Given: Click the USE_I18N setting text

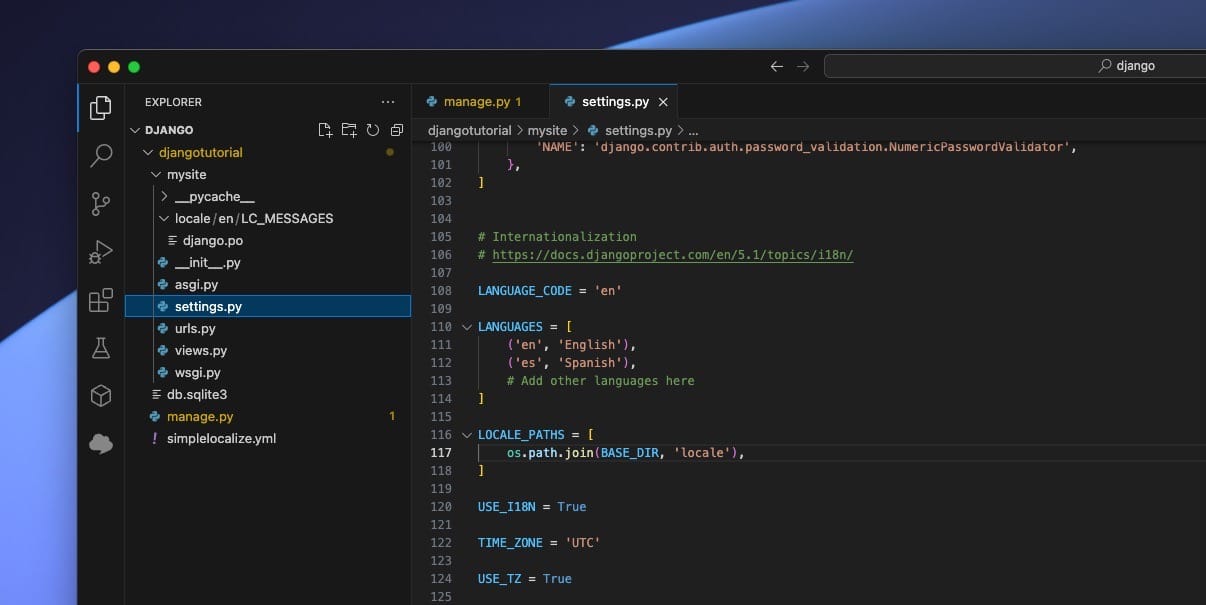Looking at the screenshot, I should coord(507,507).
